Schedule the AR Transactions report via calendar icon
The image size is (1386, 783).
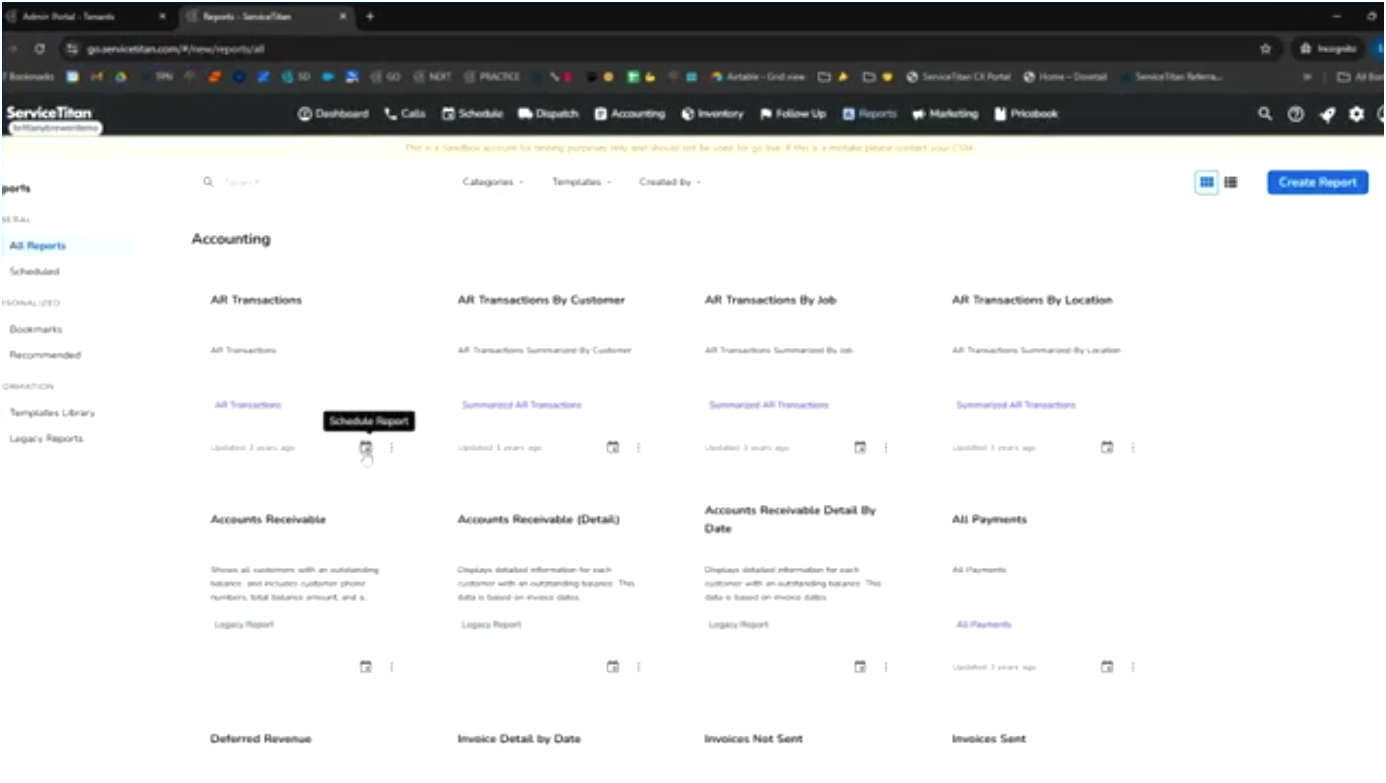coord(365,447)
